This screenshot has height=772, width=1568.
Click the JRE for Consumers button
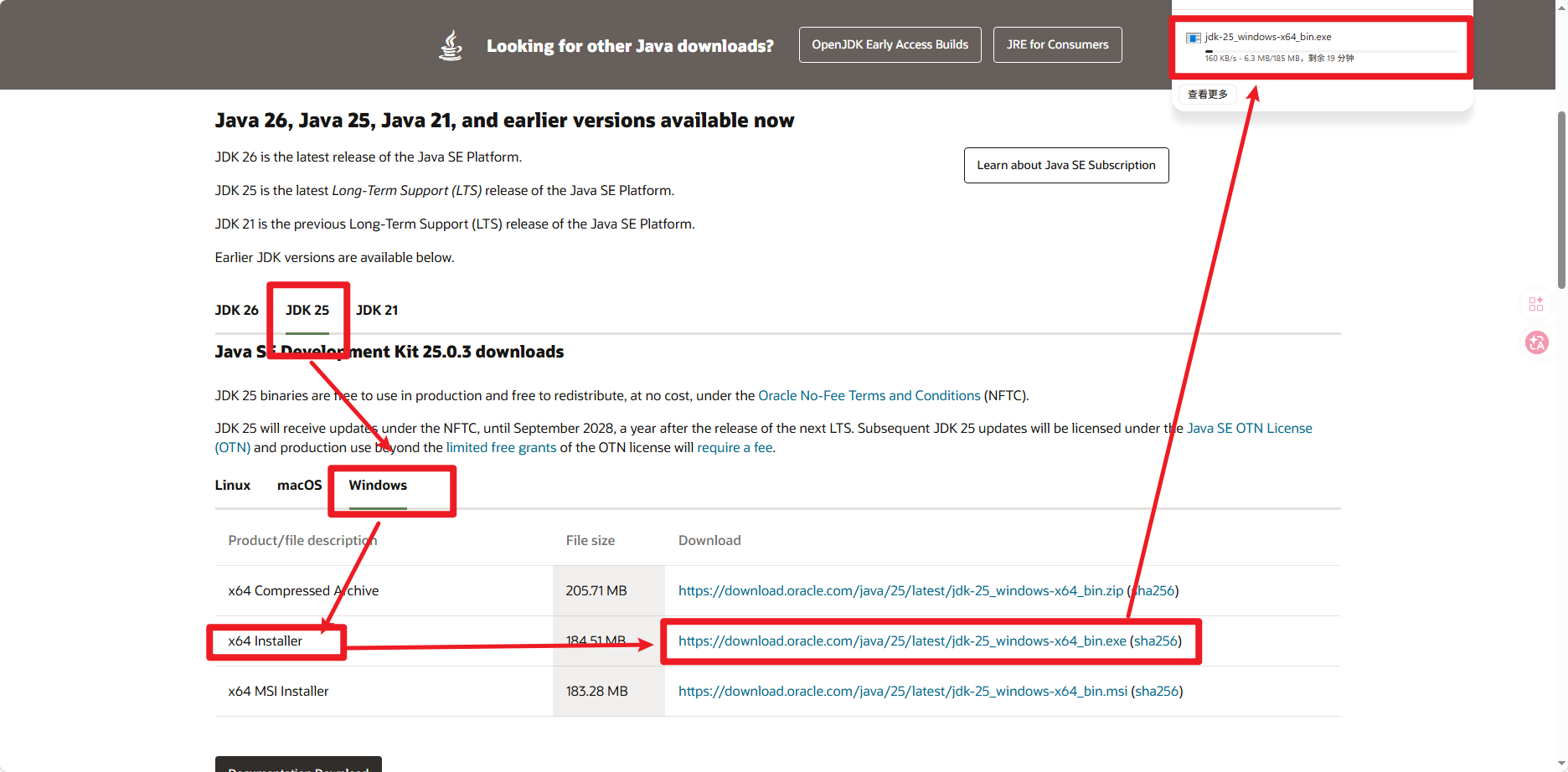point(1058,44)
